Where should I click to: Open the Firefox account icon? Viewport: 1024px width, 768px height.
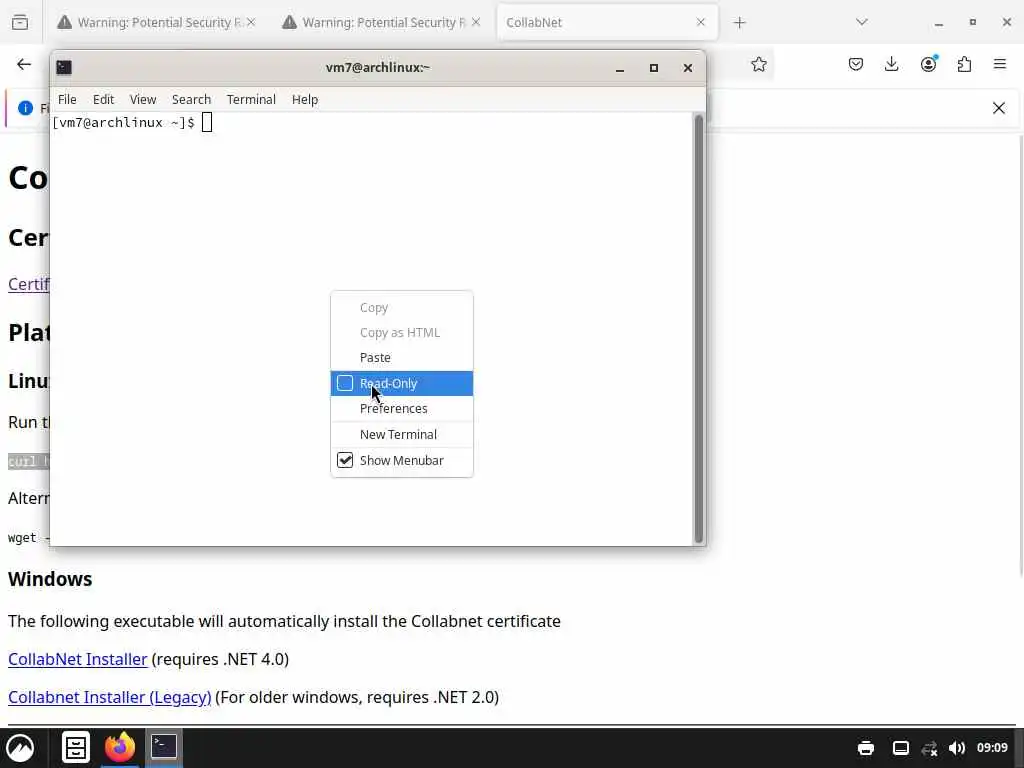click(928, 63)
